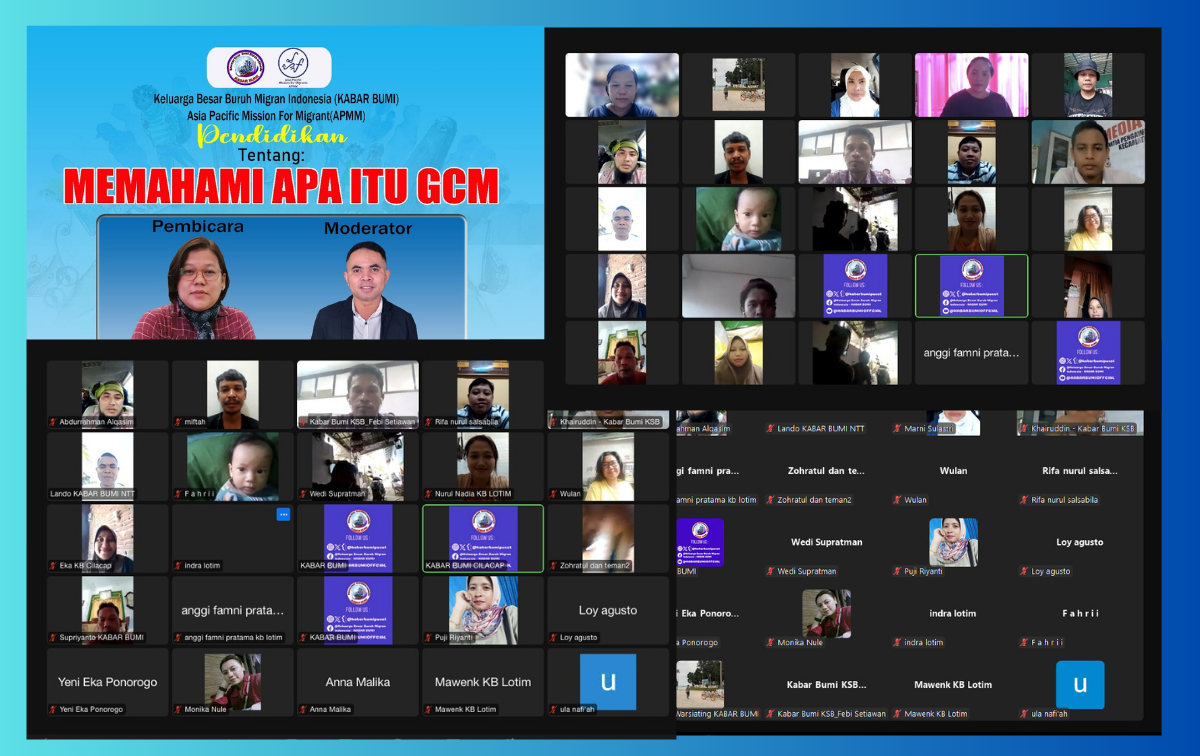Click 'Mawenk KB Lotim' large name in left gallery
The image size is (1200, 756).
[x=483, y=682]
